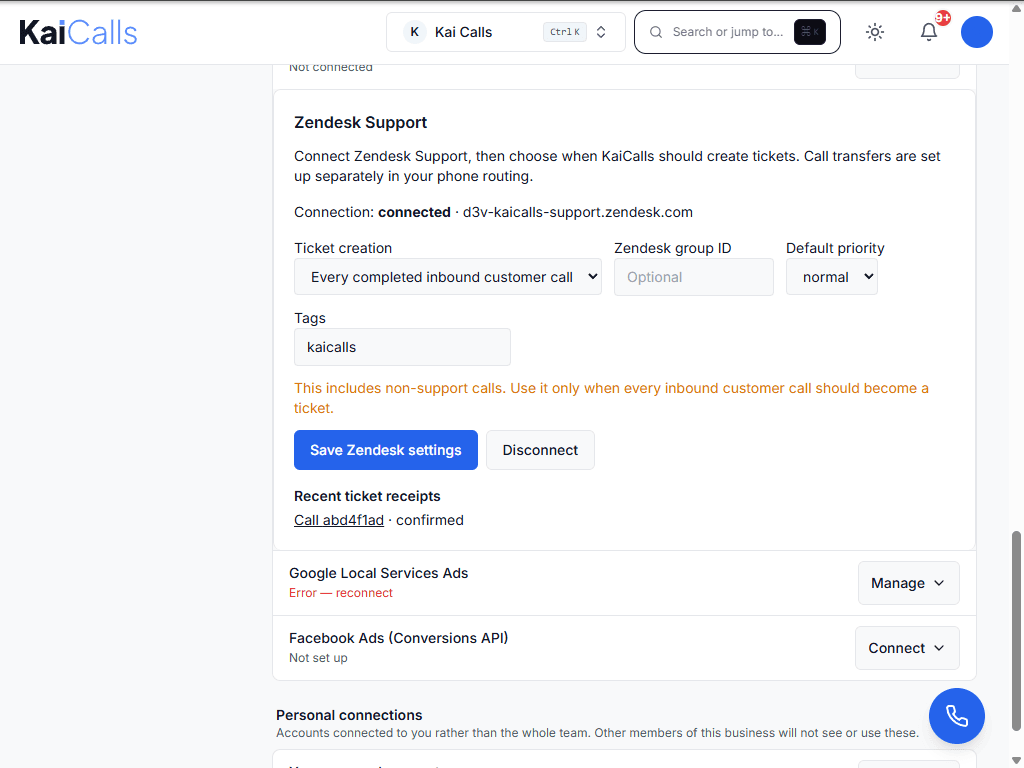The height and width of the screenshot is (768, 1024).
Task: Open the blue user avatar menu
Action: tap(976, 32)
